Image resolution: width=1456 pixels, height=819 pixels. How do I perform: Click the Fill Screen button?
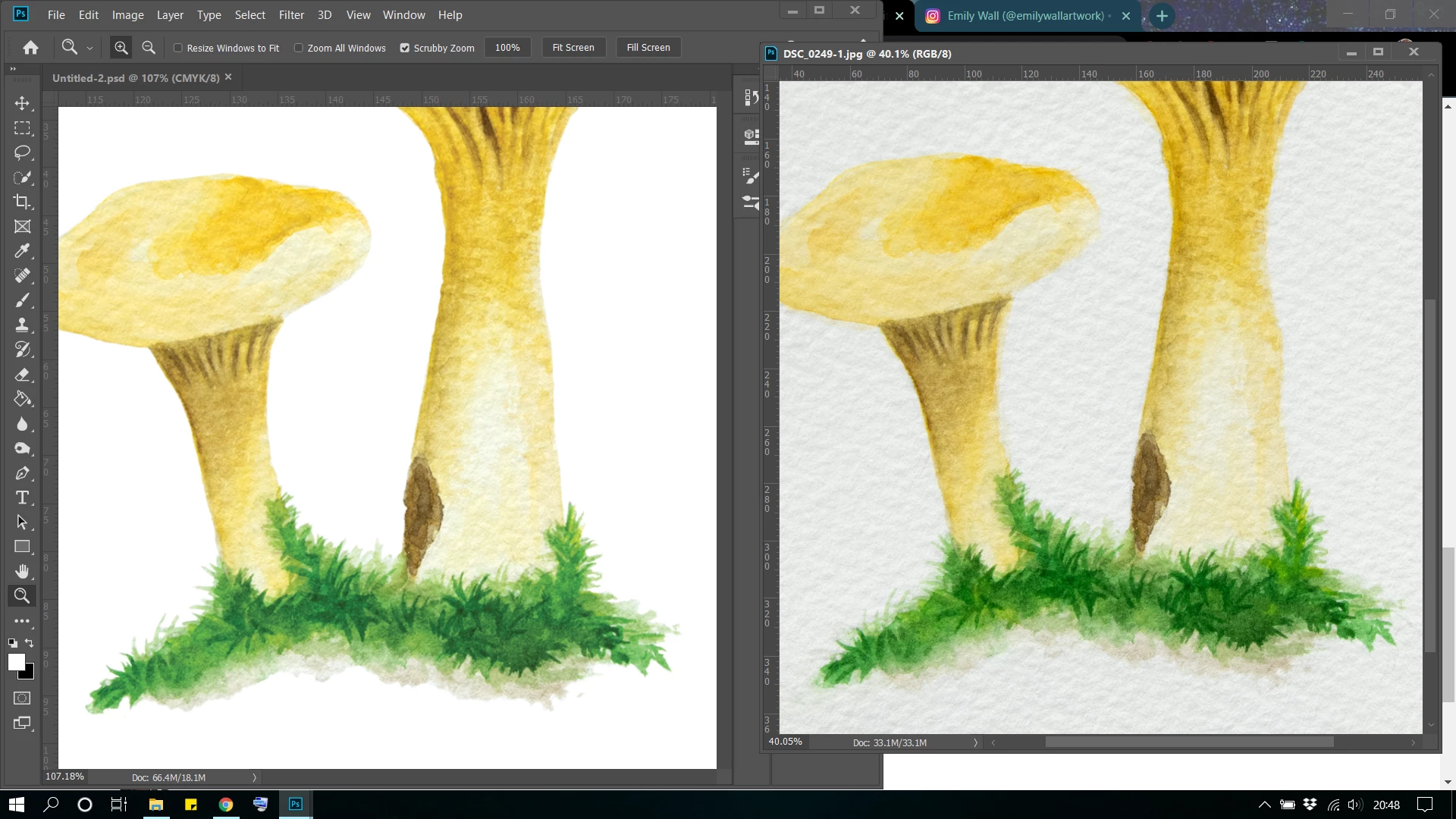[x=648, y=47]
